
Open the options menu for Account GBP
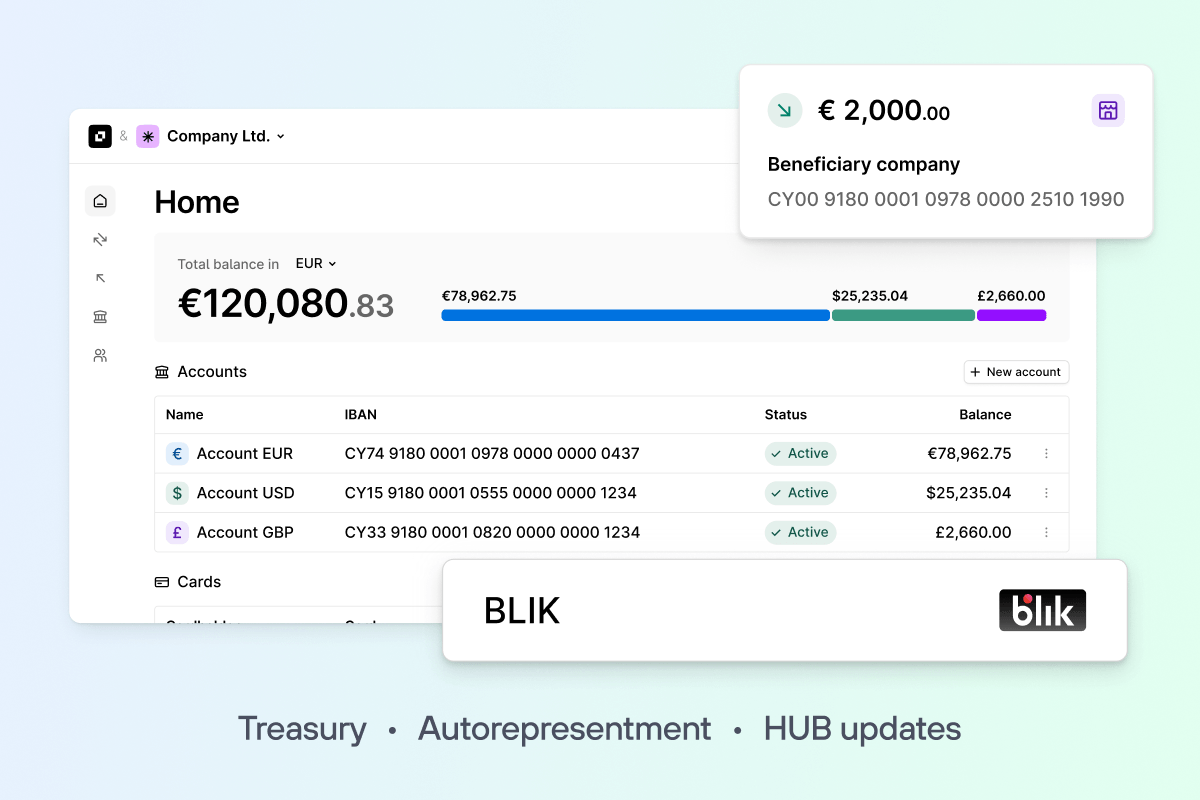point(1047,532)
